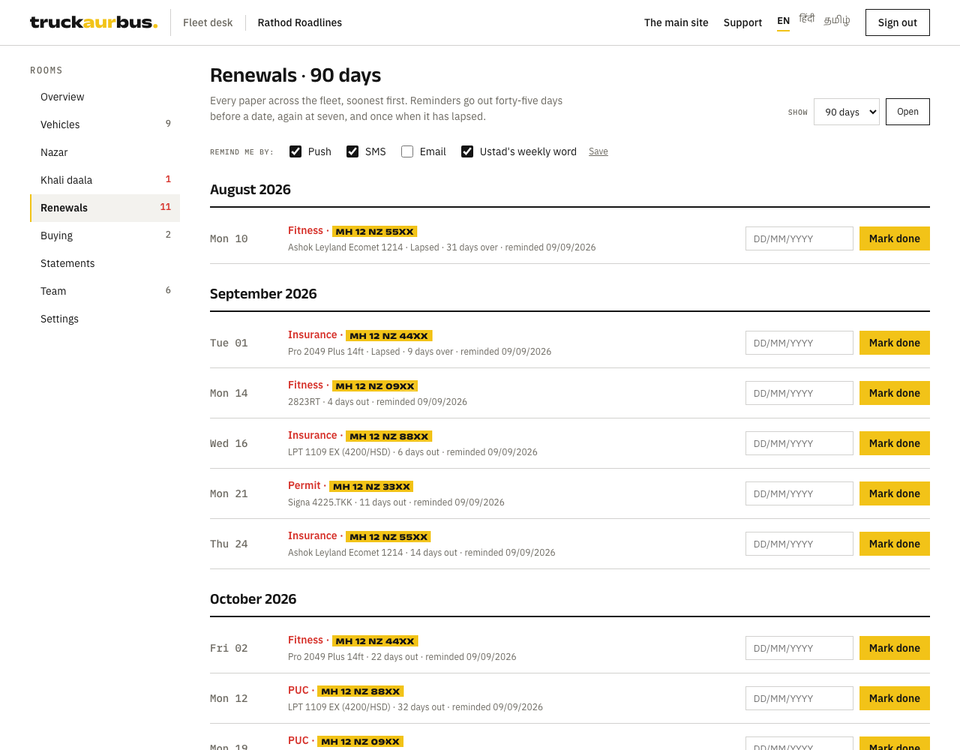
Task: Click date input for Fri 02 Fitness
Action: pyautogui.click(x=799, y=648)
